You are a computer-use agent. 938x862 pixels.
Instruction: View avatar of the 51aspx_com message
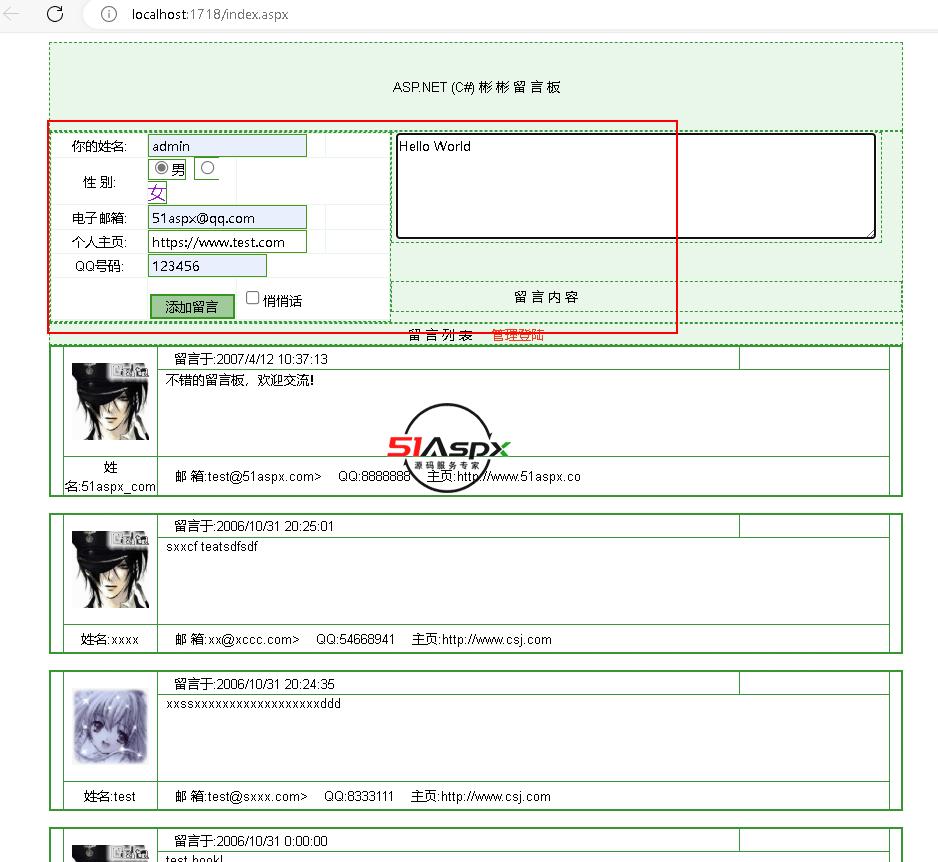pyautogui.click(x=110, y=401)
